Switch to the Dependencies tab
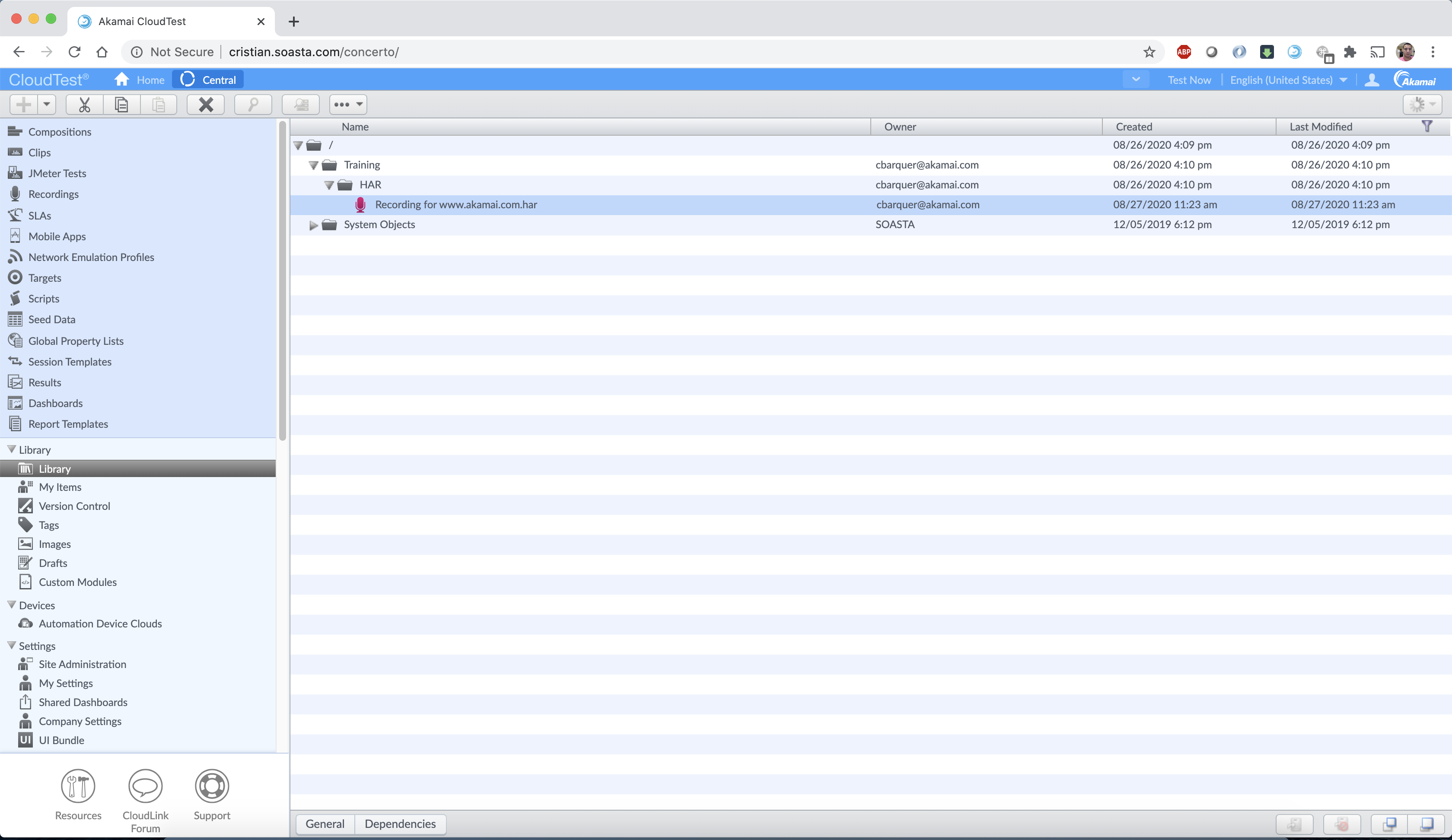 [400, 823]
